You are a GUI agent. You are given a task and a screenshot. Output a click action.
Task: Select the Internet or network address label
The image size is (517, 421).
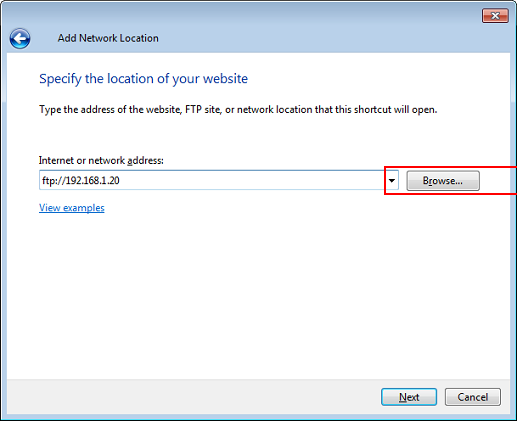coord(101,160)
